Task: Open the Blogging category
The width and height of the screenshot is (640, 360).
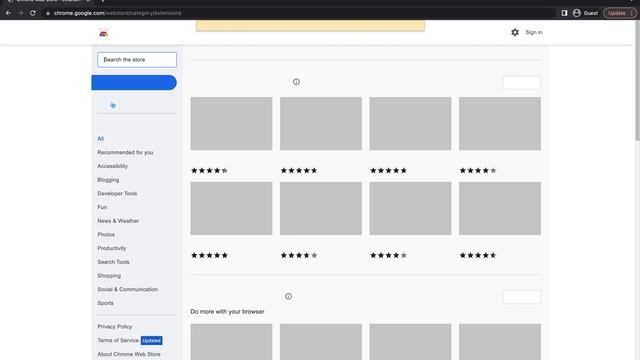Action: click(108, 180)
